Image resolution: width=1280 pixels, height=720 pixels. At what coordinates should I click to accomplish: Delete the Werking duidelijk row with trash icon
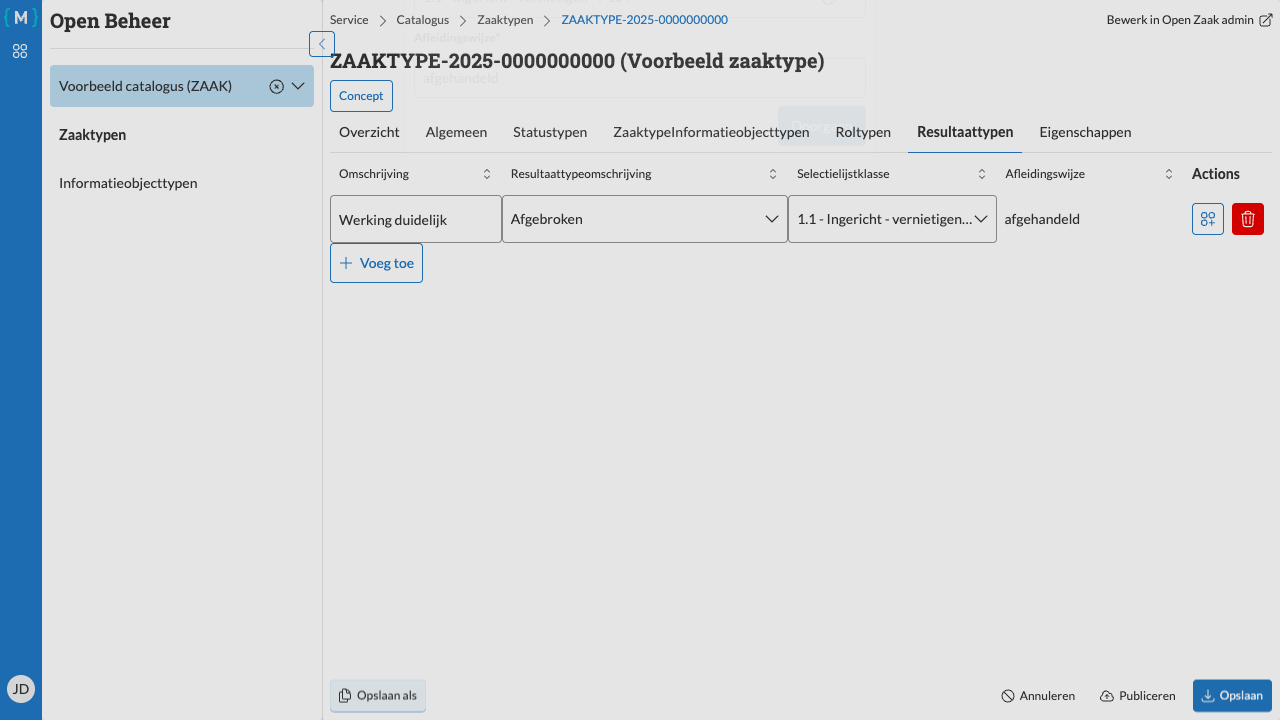(1248, 219)
